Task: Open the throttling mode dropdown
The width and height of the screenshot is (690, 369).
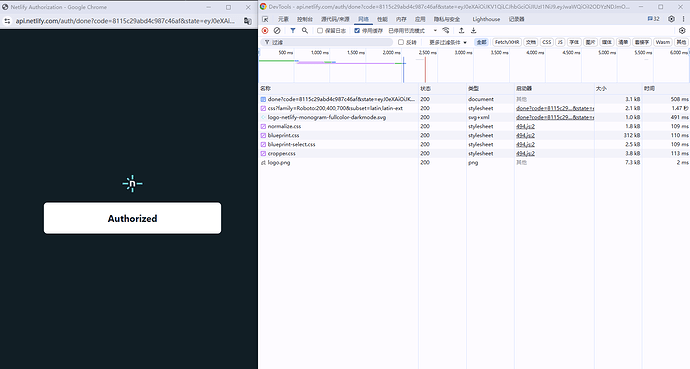Action: pos(413,30)
